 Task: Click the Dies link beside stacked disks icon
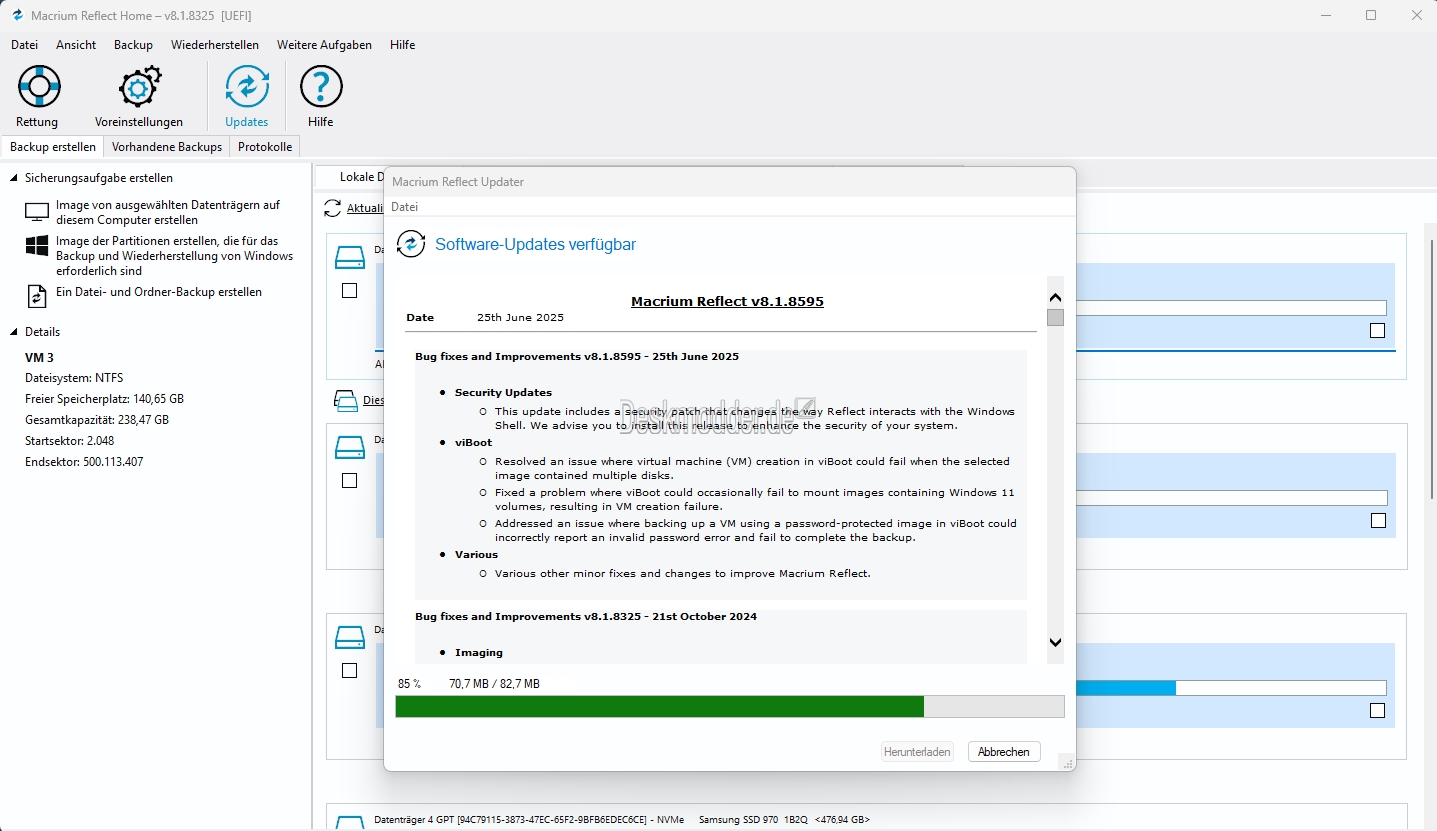pyautogui.click(x=373, y=400)
